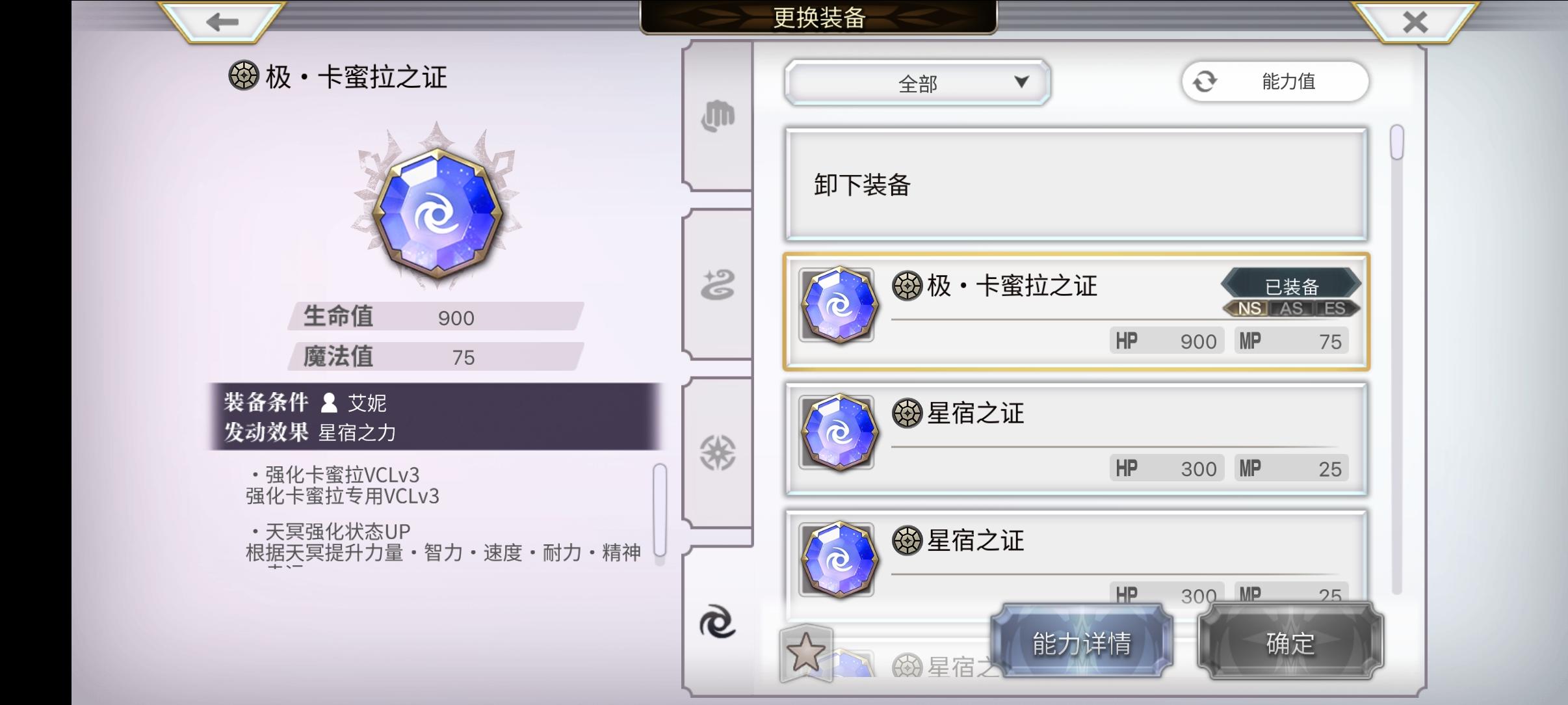Toggle the ES style indicator
1568x705 pixels.
click(x=1335, y=308)
